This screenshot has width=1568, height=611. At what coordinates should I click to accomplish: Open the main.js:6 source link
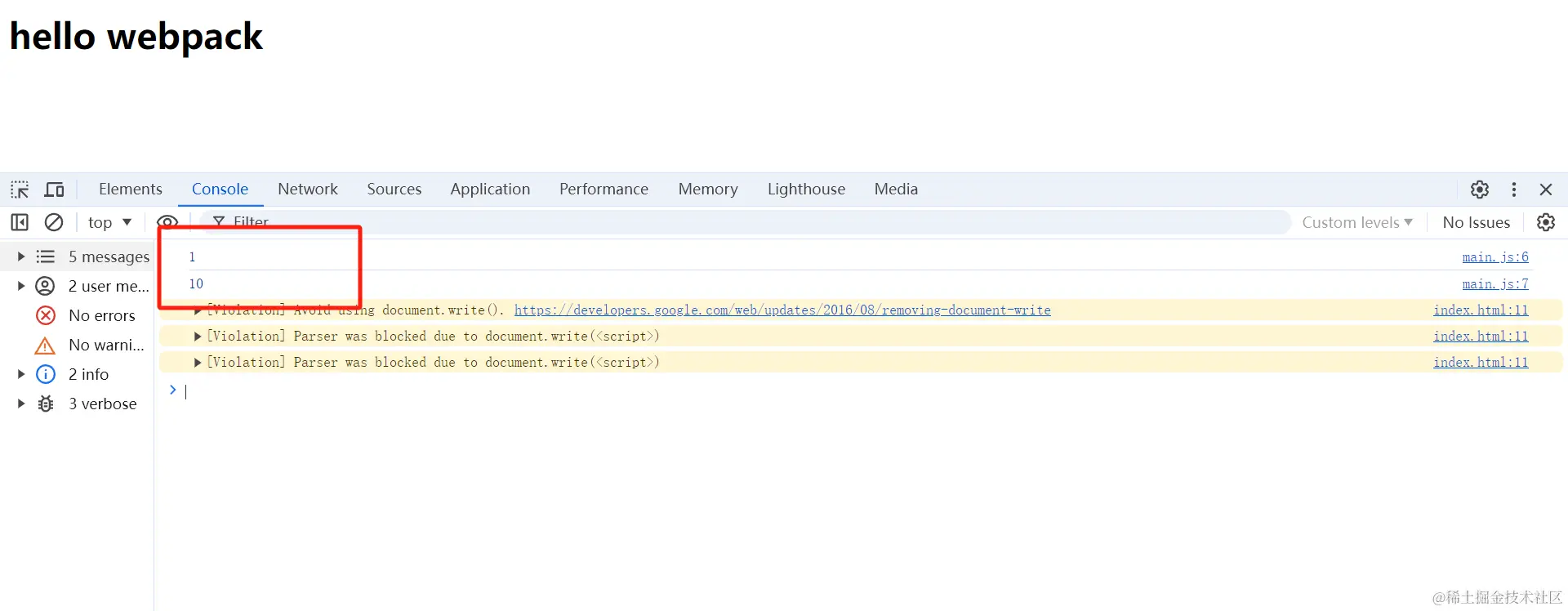coord(1494,256)
